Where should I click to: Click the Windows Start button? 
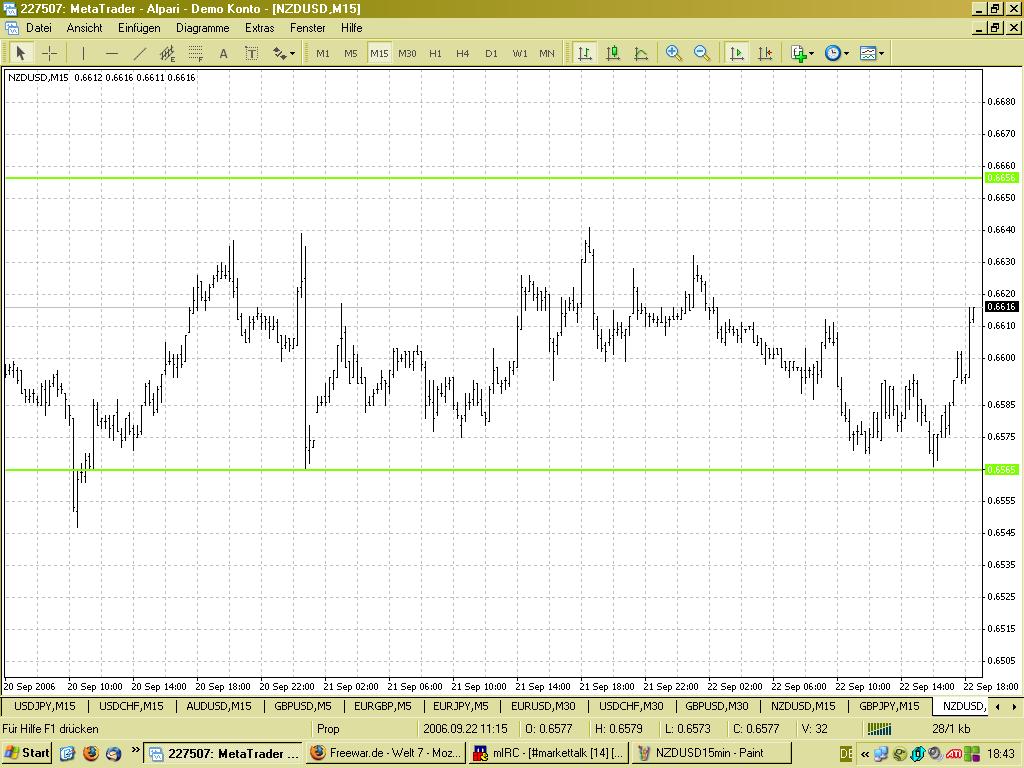[28, 753]
